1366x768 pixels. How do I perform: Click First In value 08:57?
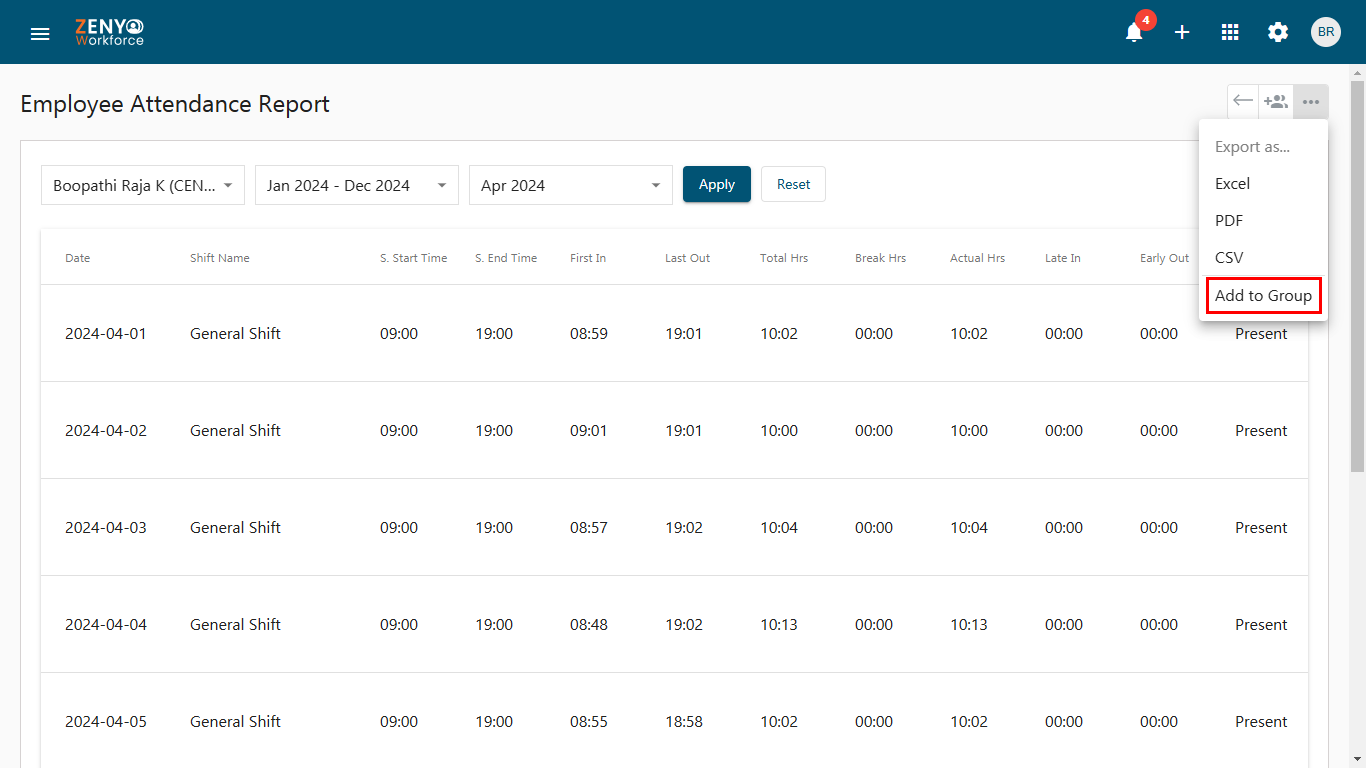(x=589, y=528)
